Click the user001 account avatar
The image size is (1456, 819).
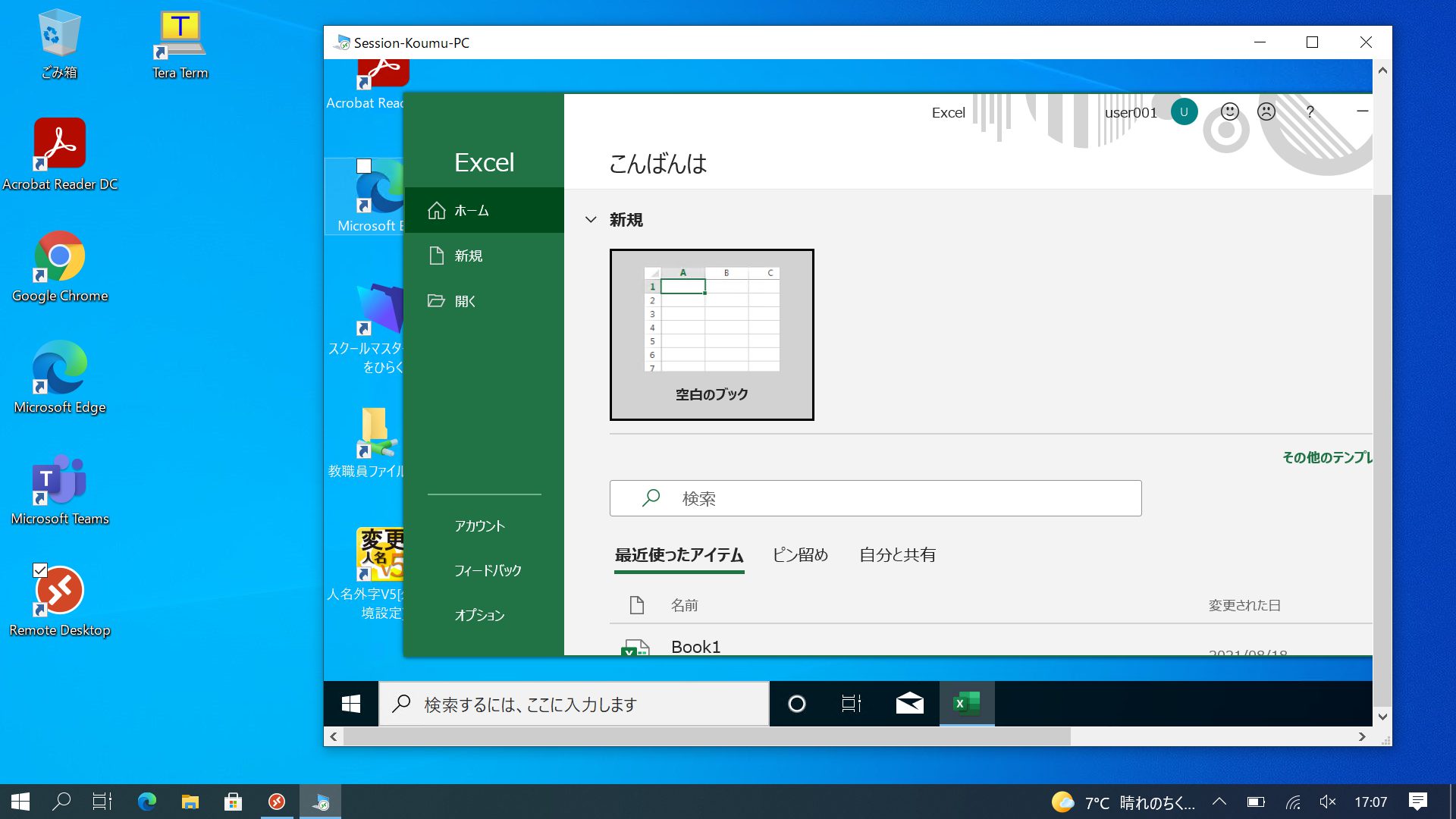1184,111
